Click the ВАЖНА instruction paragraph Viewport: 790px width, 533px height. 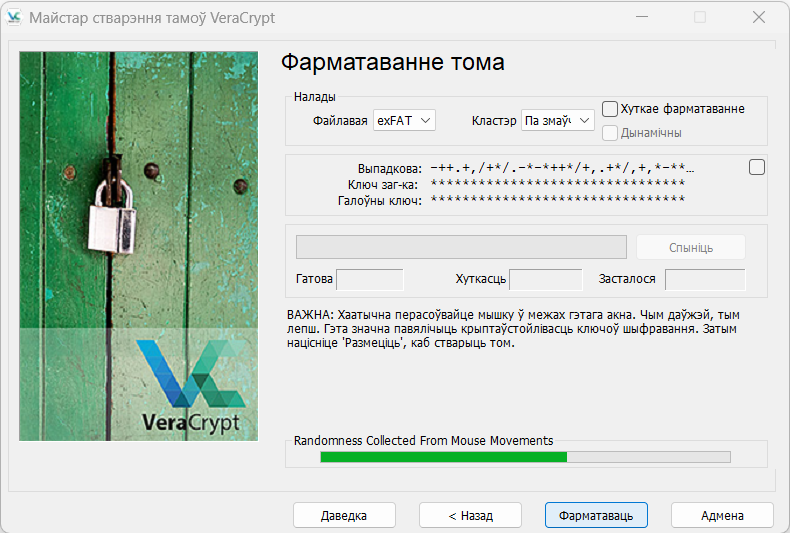coord(513,329)
